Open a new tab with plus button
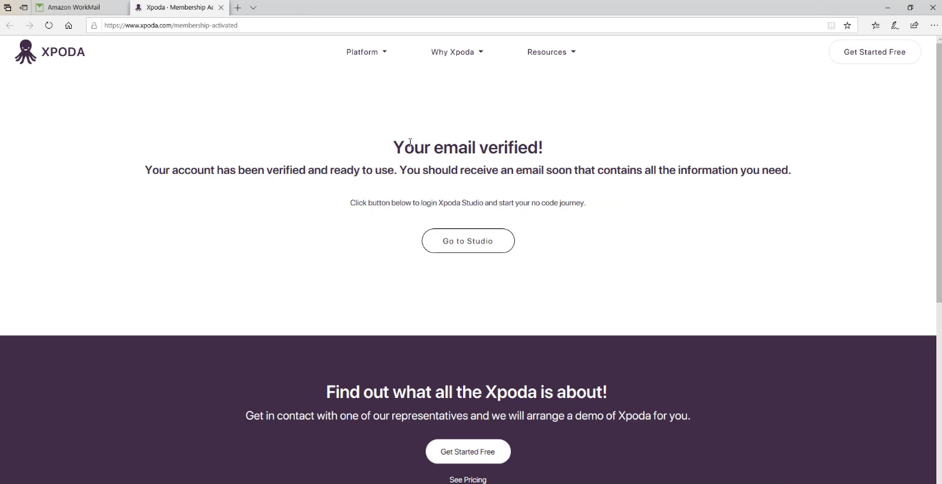Image resolution: width=942 pixels, height=484 pixels. (237, 7)
